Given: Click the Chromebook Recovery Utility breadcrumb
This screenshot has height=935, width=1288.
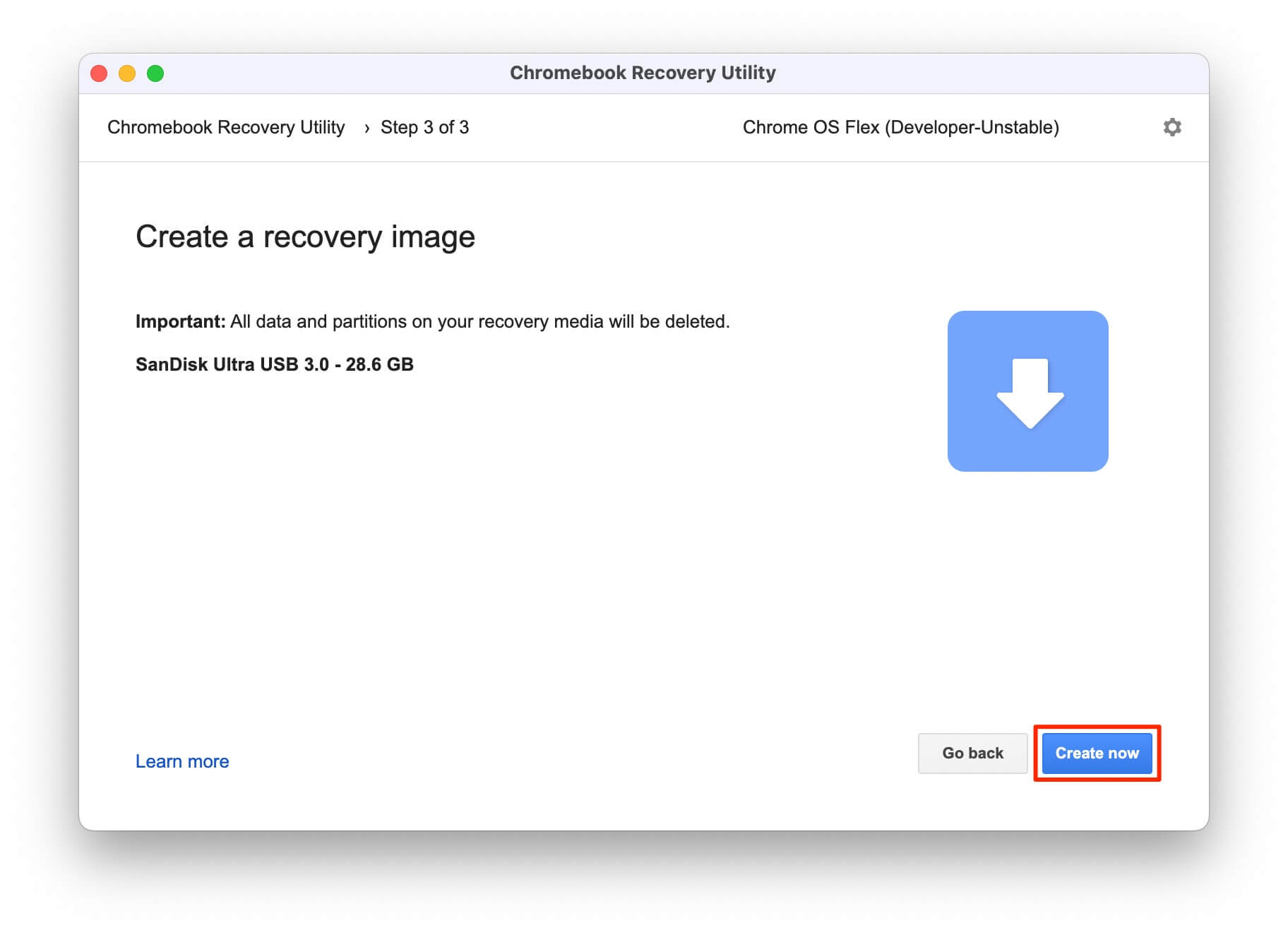Looking at the screenshot, I should pos(226,128).
